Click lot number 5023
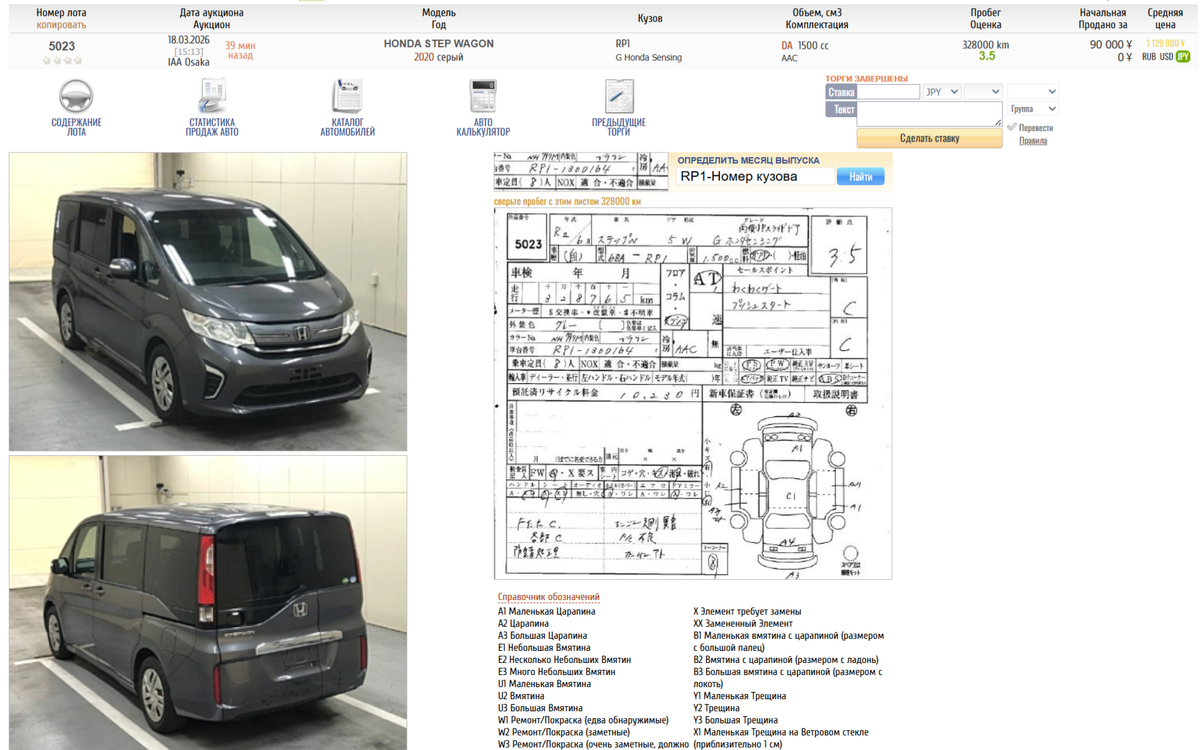Viewport: 1200px width, 750px height. [62, 46]
